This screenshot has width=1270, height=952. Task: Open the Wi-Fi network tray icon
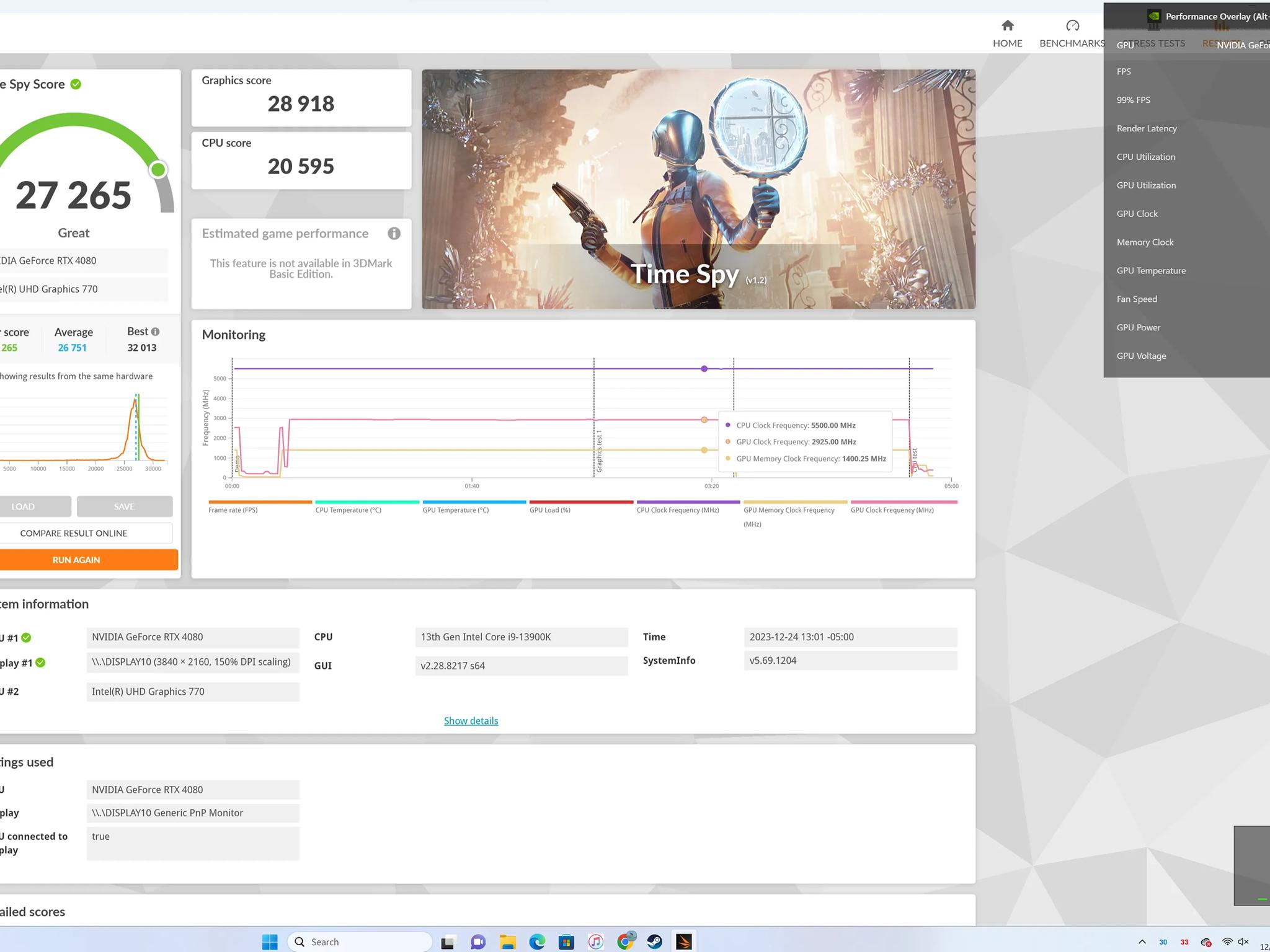1227,942
